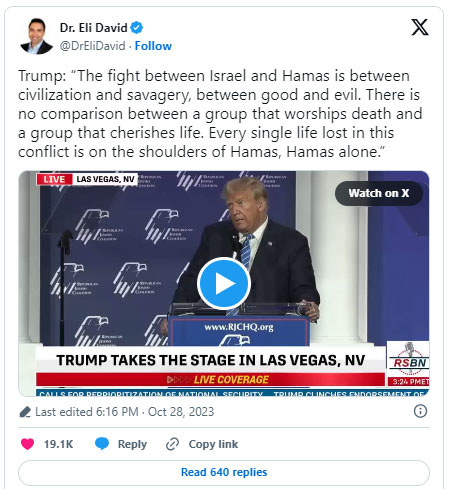Click the Reply label

point(132,444)
